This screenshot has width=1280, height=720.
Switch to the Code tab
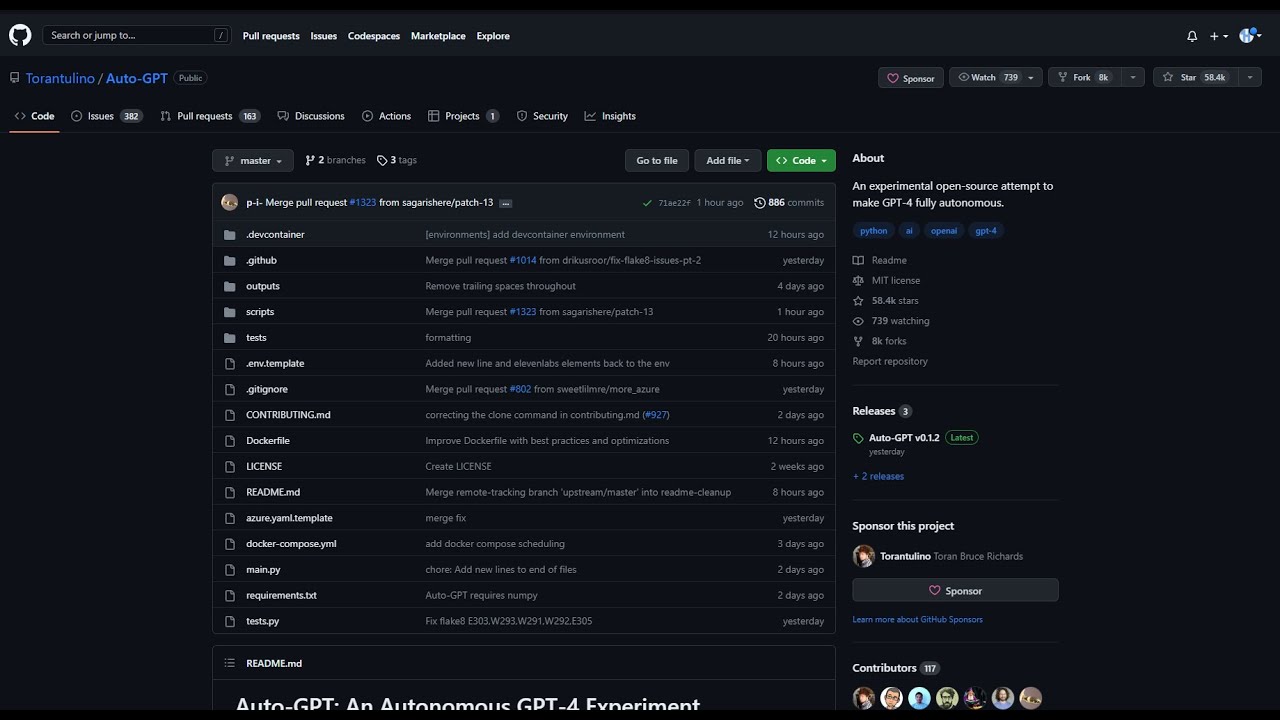[x=34, y=116]
